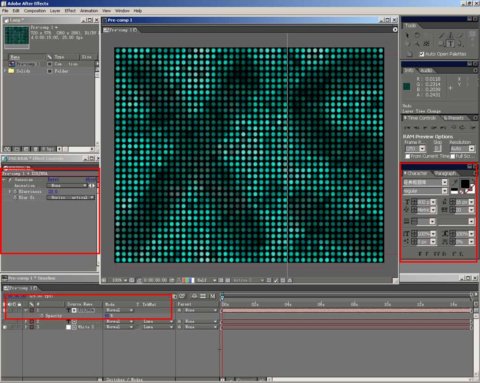Click the RAM Preview button in Time Controls
The height and width of the screenshot is (383, 480).
[x=473, y=128]
